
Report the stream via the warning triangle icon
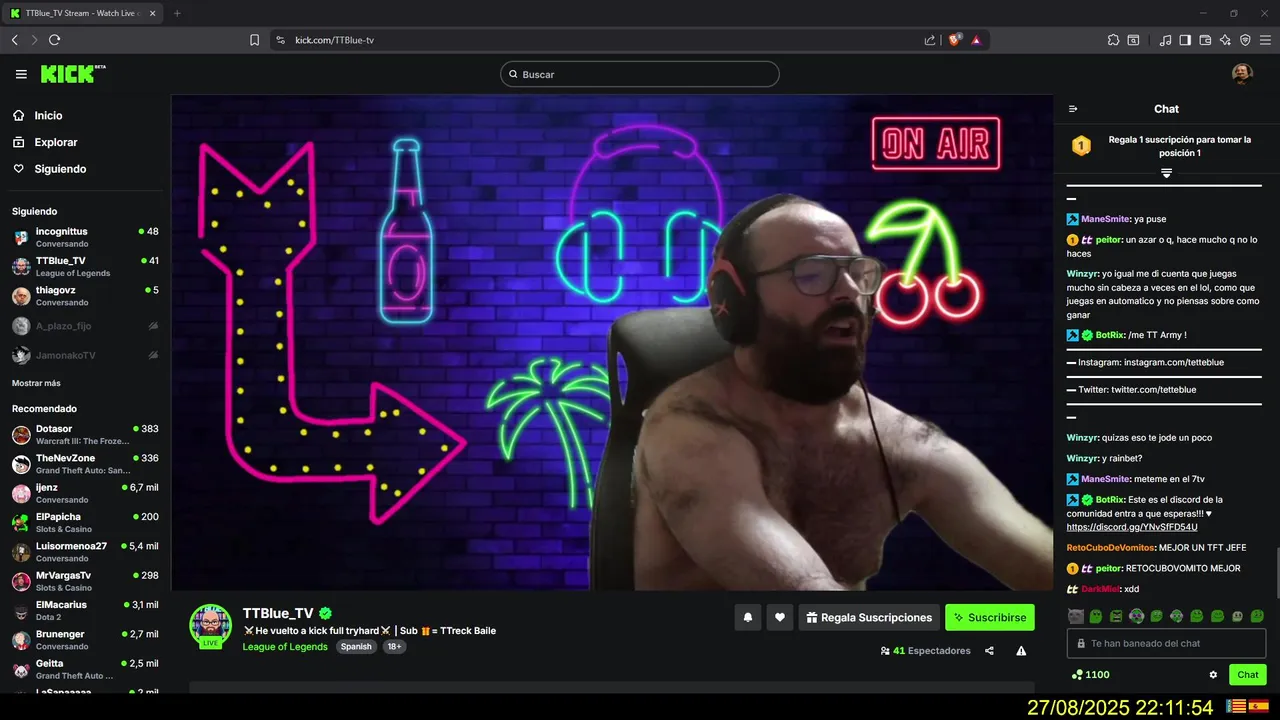(1021, 651)
